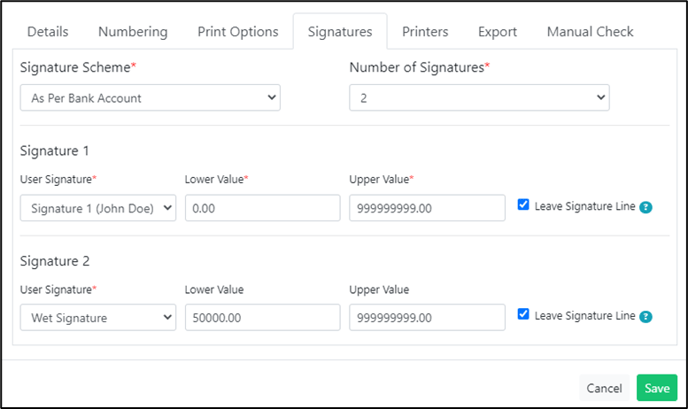Click the green Save button
688x409 pixels.
click(x=657, y=388)
